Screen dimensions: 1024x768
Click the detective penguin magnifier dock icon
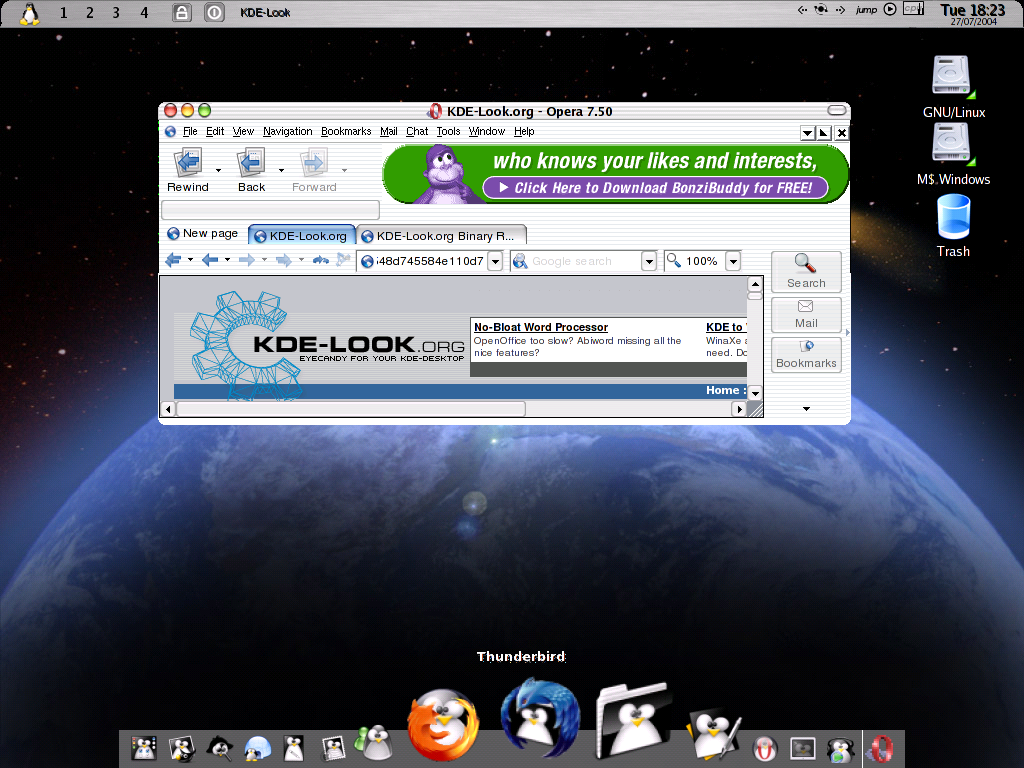(219, 748)
